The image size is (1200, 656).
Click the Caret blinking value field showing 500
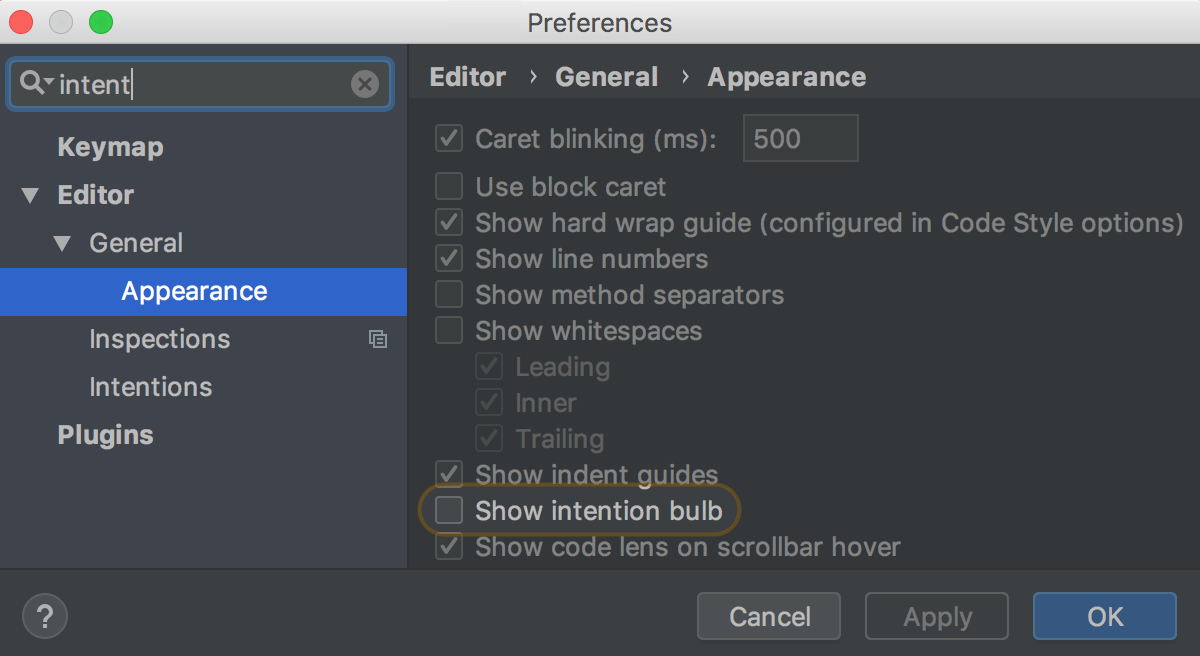pyautogui.click(x=800, y=138)
